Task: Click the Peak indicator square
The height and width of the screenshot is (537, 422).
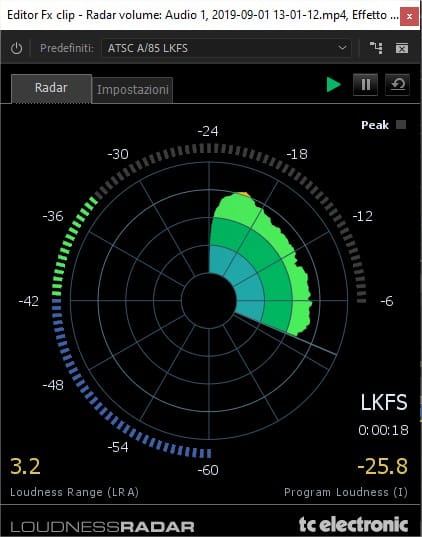Action: 401,124
